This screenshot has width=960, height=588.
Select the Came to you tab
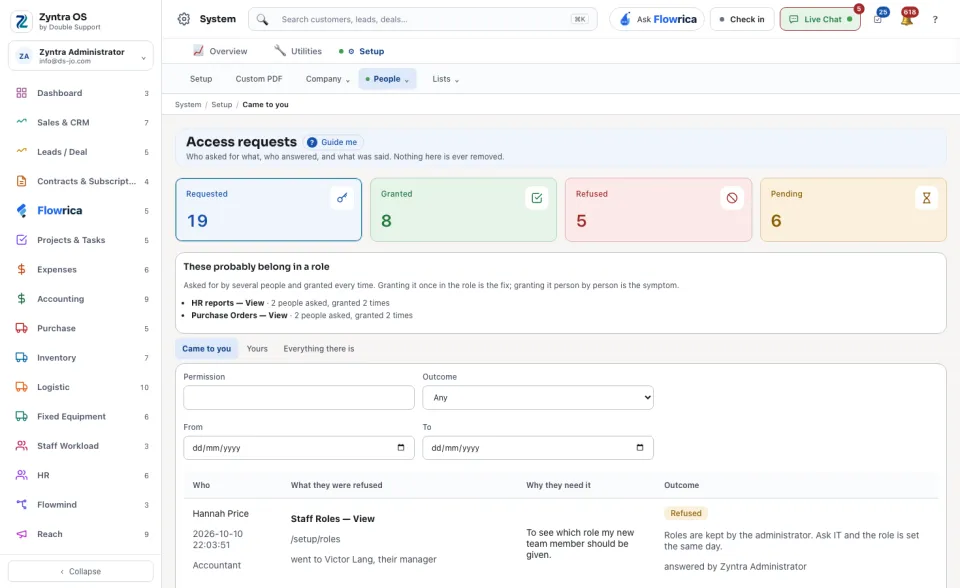[x=206, y=349]
